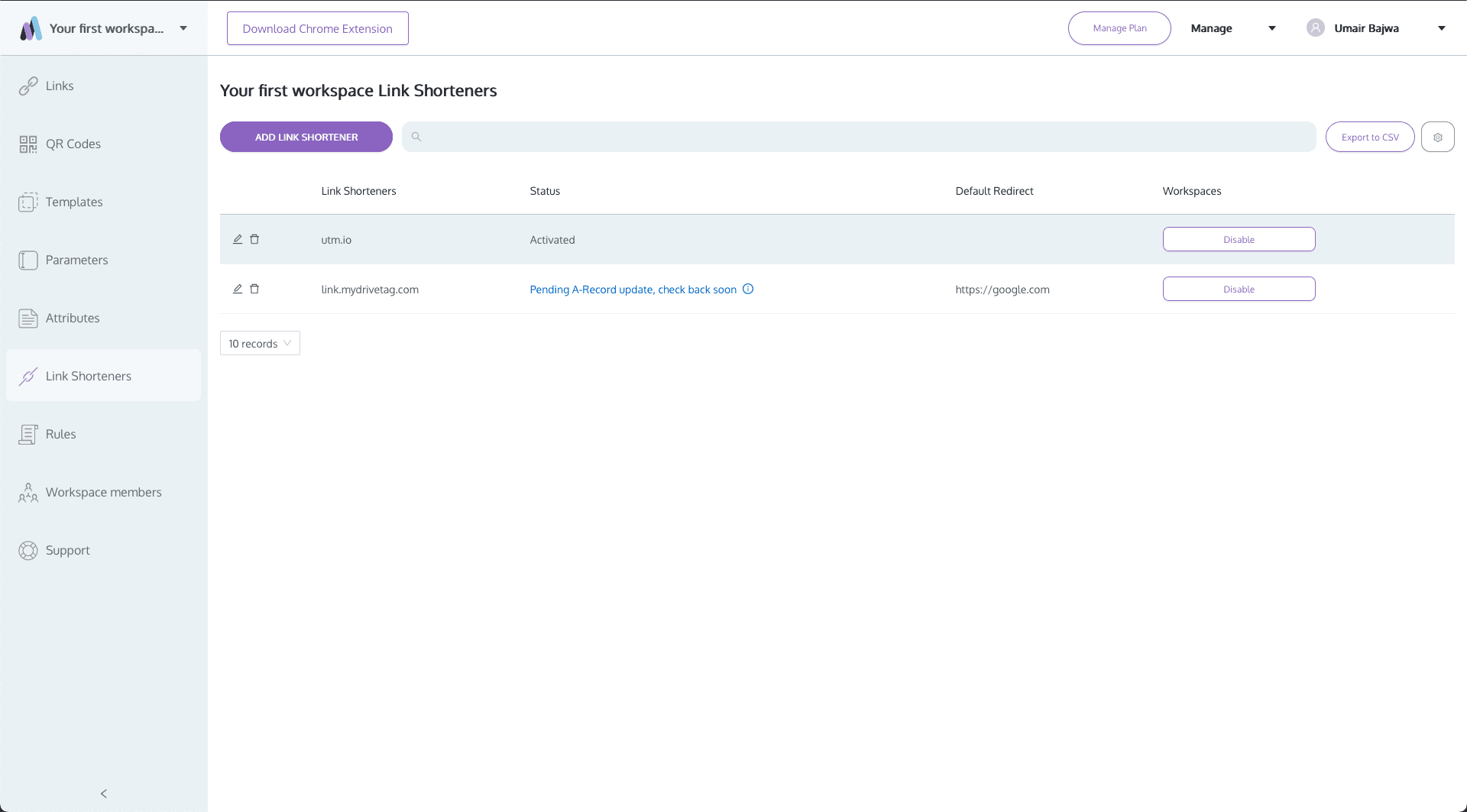Focus the link shortener search field
This screenshot has width=1467, height=812.
point(859,137)
